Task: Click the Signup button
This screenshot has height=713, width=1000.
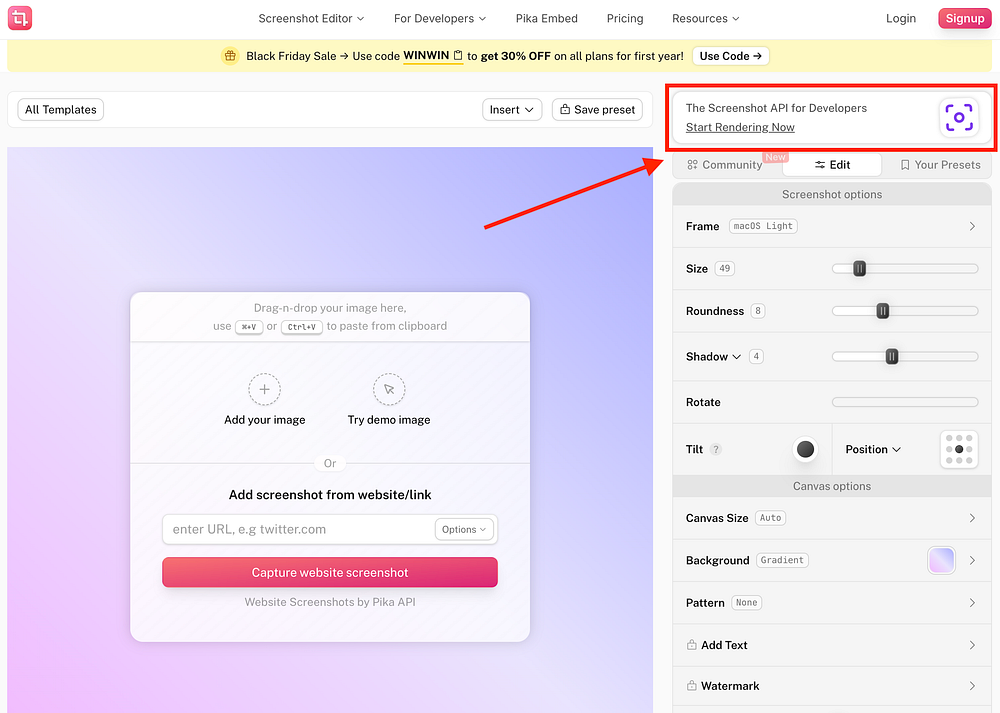Action: pos(964,18)
